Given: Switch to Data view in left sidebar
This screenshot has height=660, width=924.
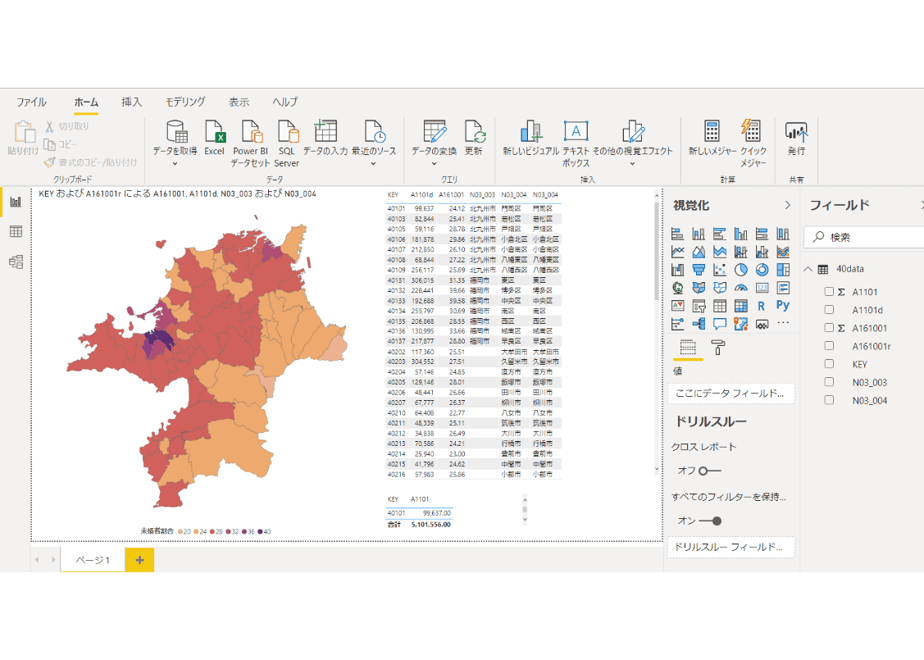Looking at the screenshot, I should click(16, 232).
